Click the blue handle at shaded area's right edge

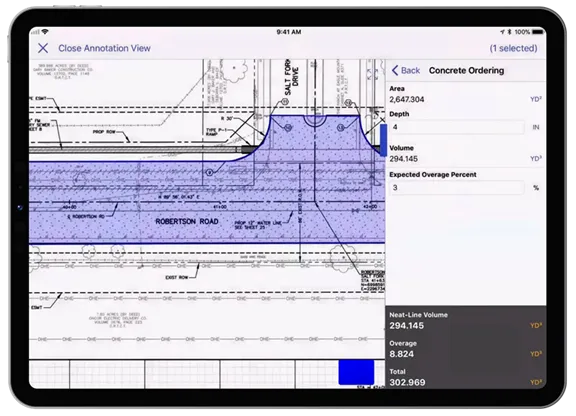pos(383,140)
